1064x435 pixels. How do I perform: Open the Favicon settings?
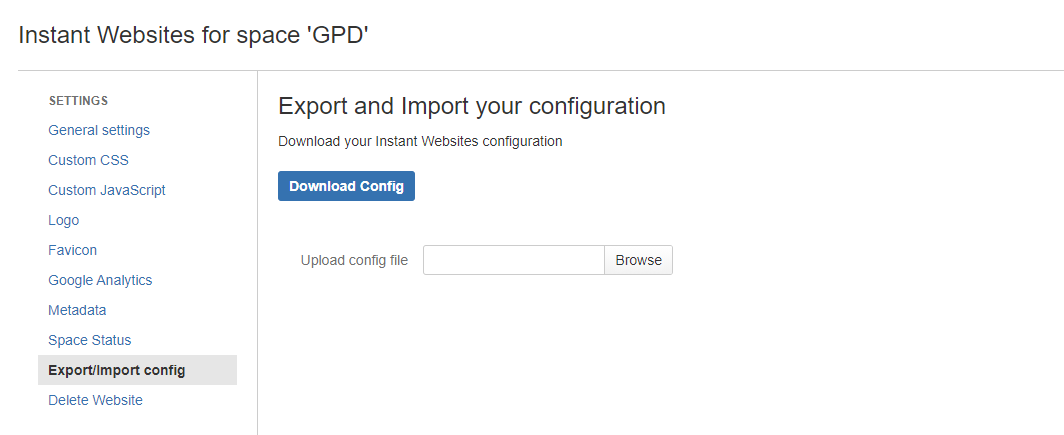(x=73, y=250)
